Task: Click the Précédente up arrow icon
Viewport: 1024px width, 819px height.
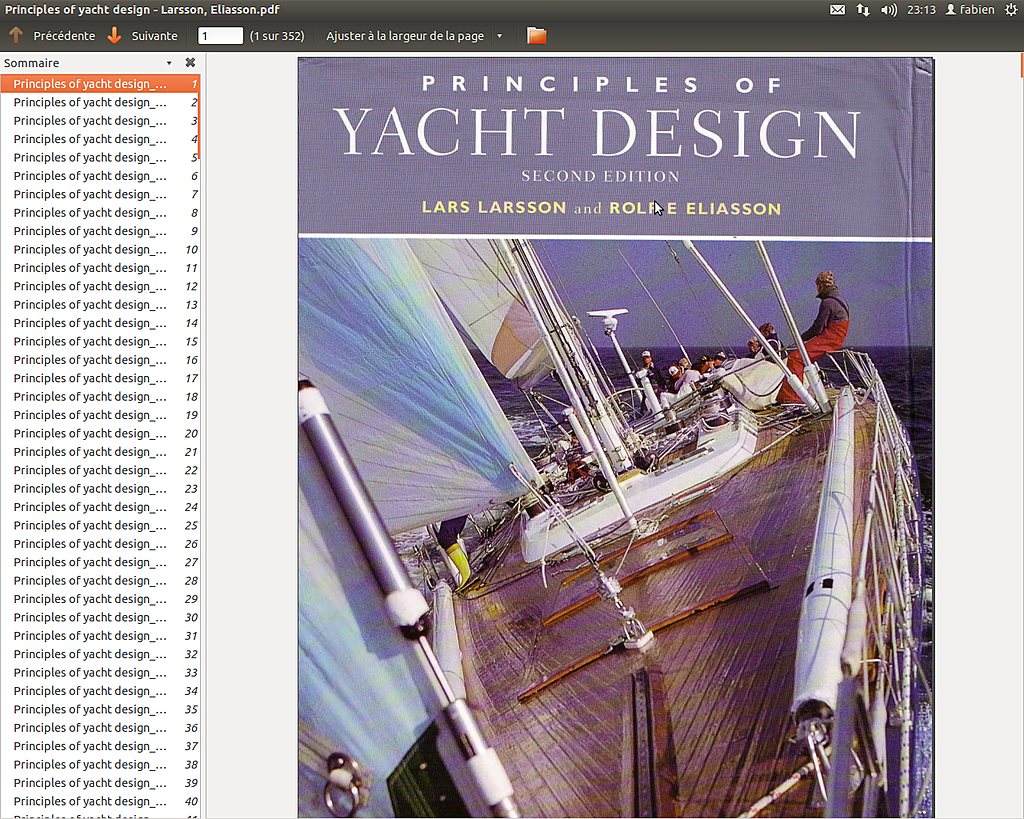Action: (x=16, y=35)
